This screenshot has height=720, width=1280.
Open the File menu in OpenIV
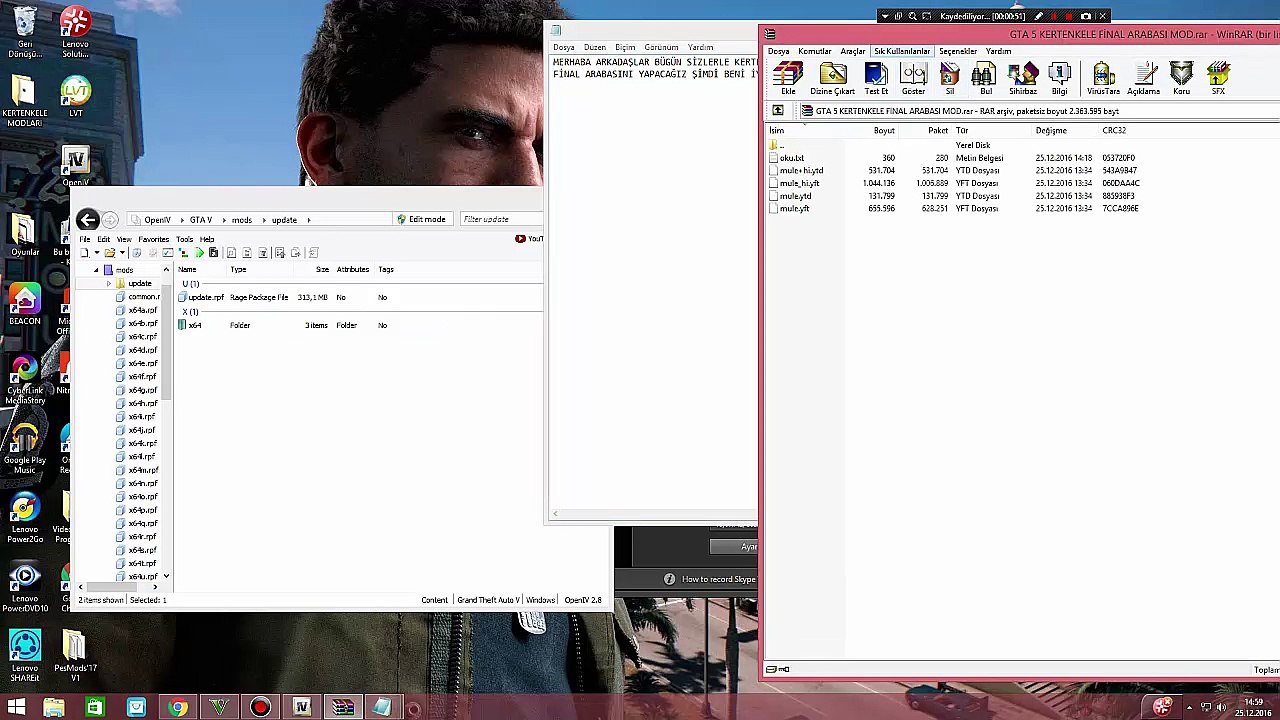85,240
